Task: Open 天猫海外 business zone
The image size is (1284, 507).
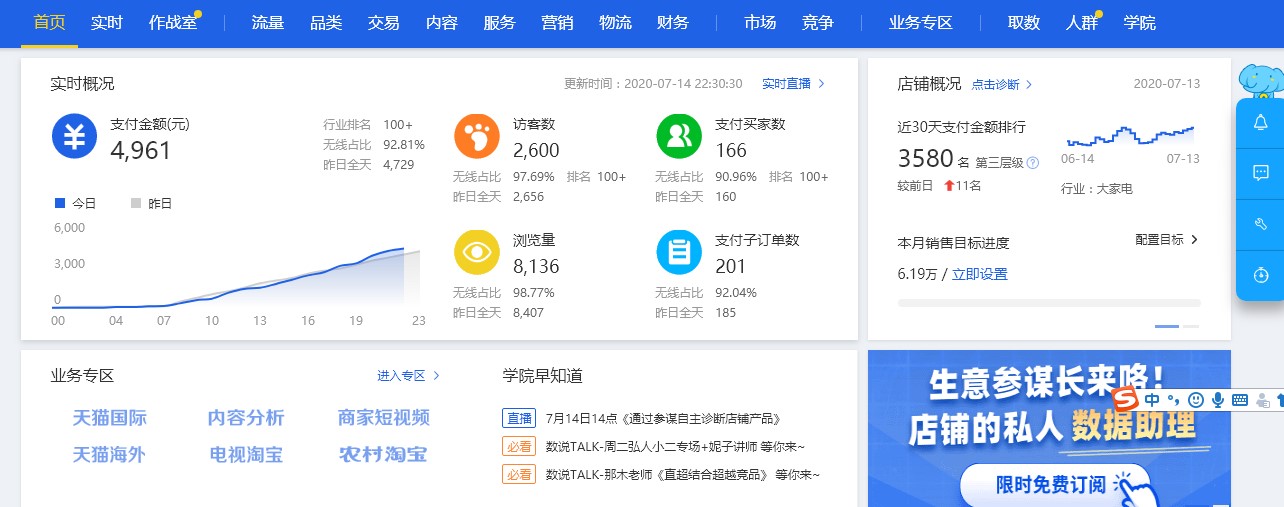Action: click(109, 455)
